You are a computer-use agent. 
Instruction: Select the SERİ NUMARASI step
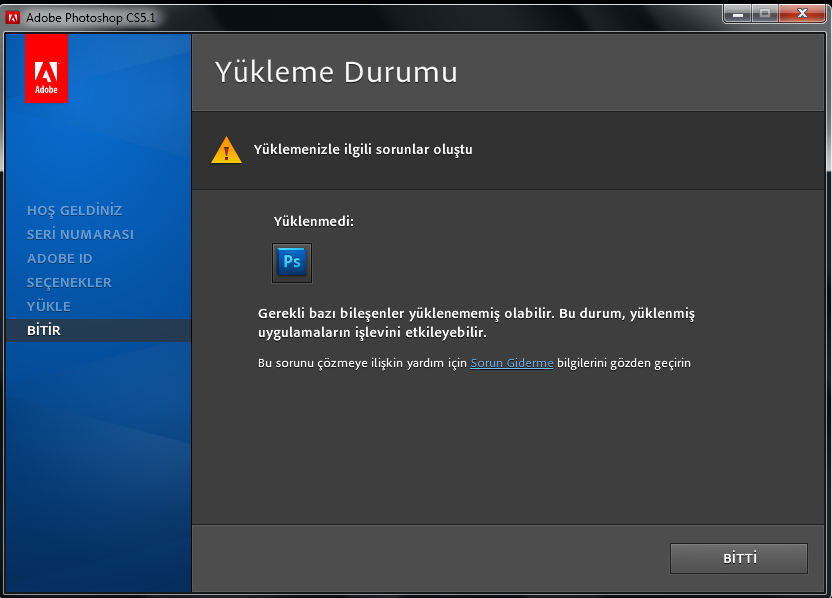pyautogui.click(x=80, y=235)
